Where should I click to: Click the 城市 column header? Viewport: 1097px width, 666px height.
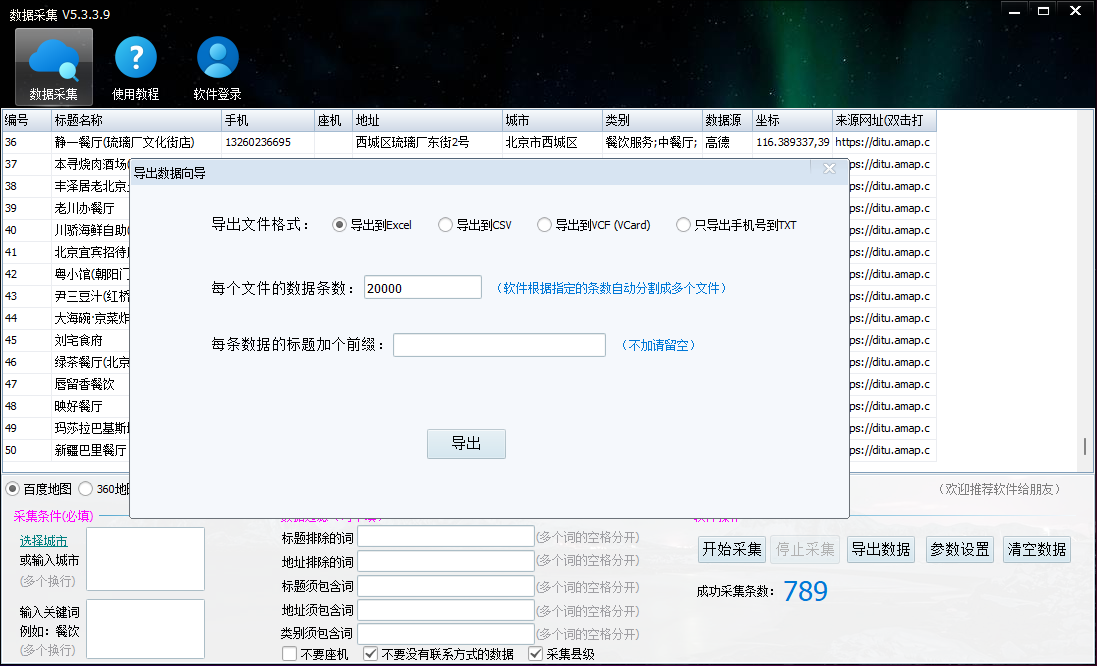coord(553,120)
